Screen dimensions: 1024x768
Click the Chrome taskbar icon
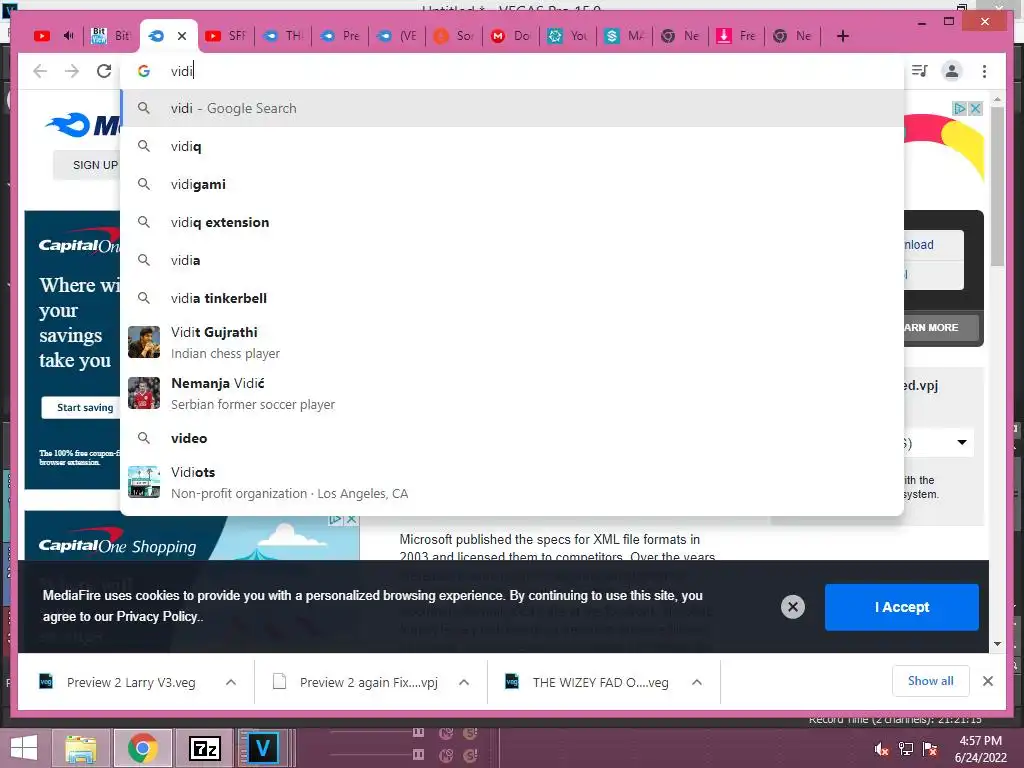[142, 748]
